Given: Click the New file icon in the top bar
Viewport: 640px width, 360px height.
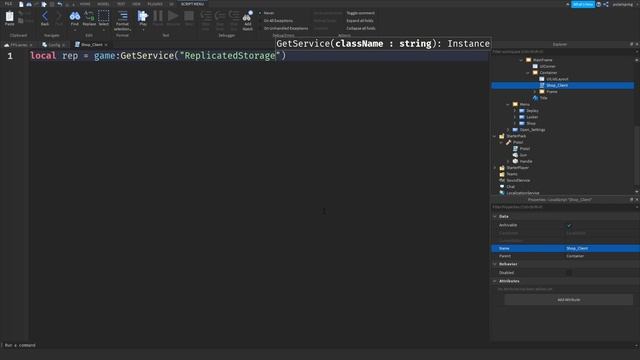Looking at the screenshot, I should (21, 4).
